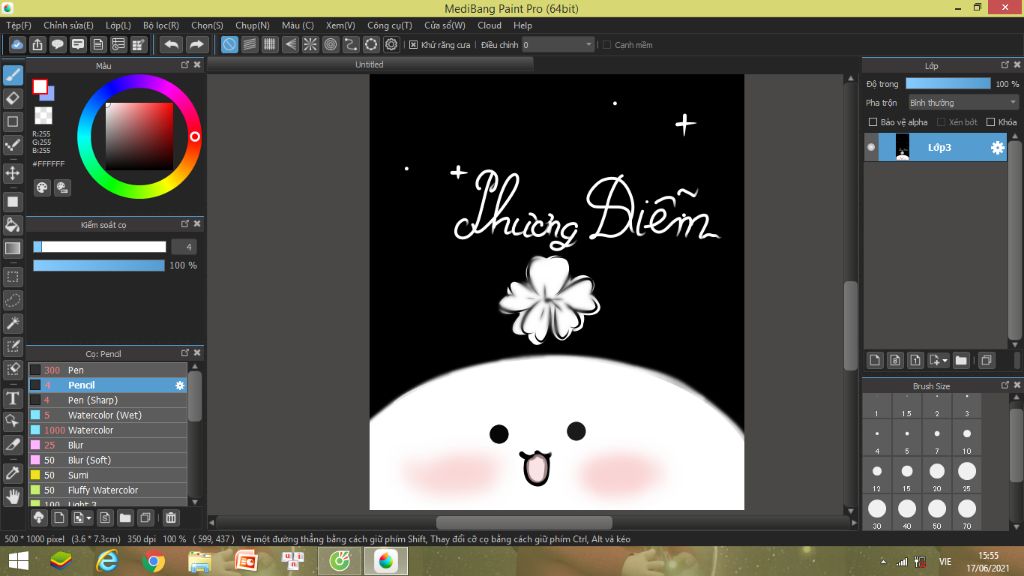Download brush from cloud icon
Viewport: 1024px width, 576px height.
pyautogui.click(x=39, y=518)
